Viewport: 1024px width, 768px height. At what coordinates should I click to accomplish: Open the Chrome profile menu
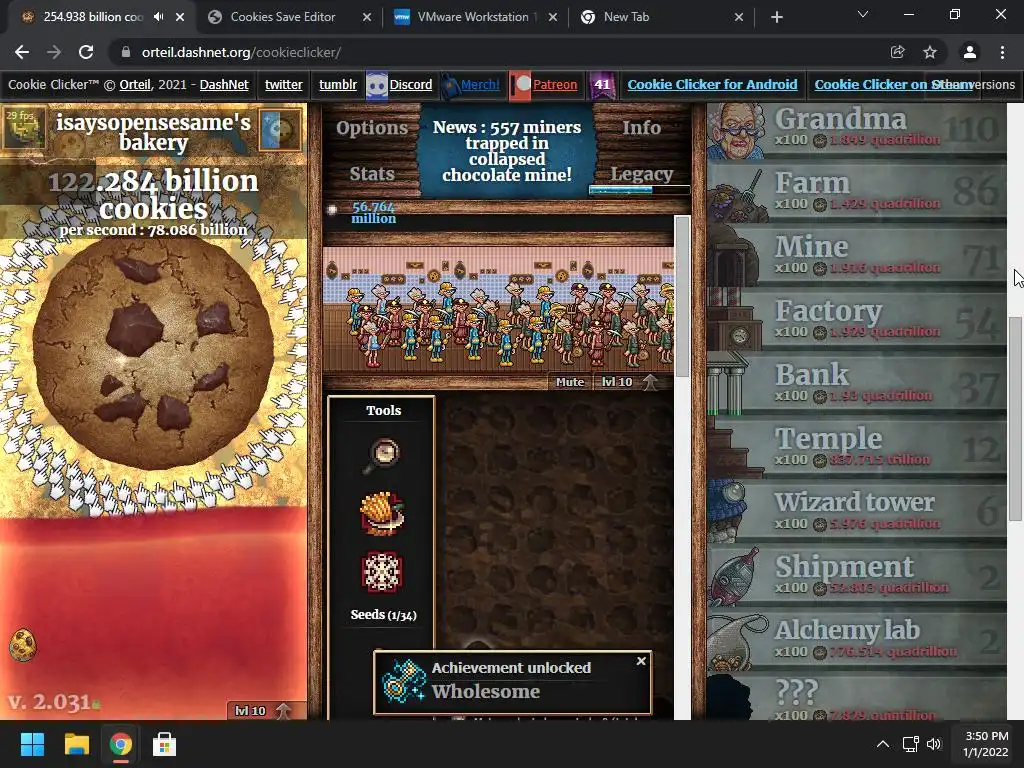pyautogui.click(x=970, y=52)
